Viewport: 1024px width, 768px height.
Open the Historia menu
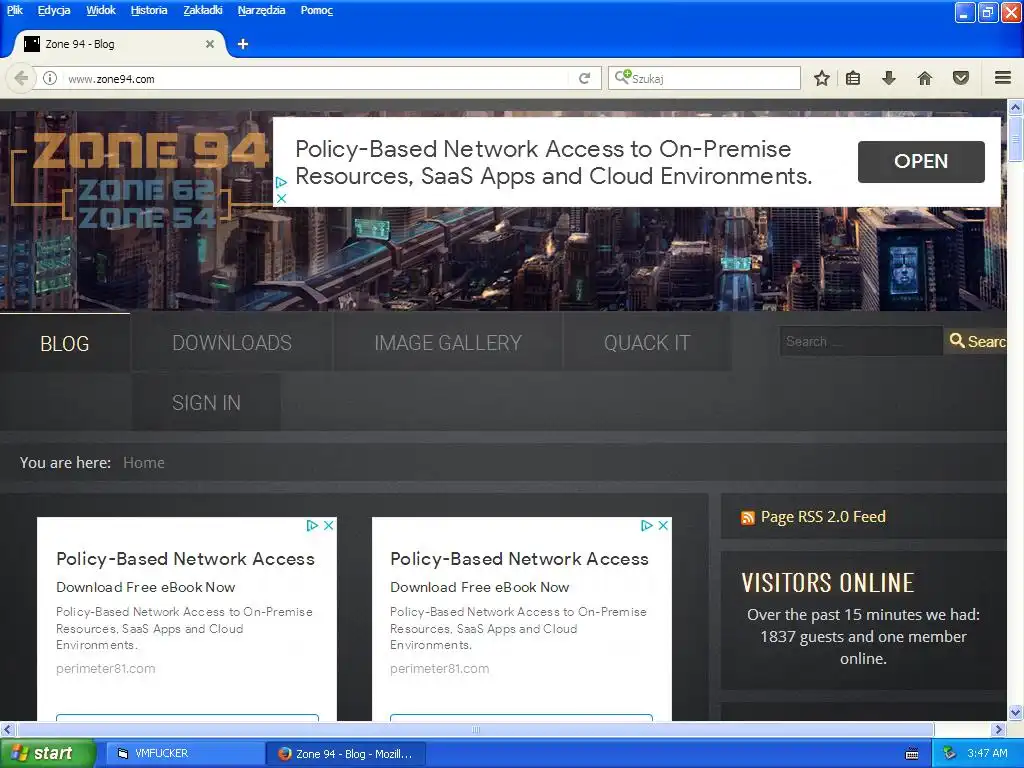pos(149,10)
